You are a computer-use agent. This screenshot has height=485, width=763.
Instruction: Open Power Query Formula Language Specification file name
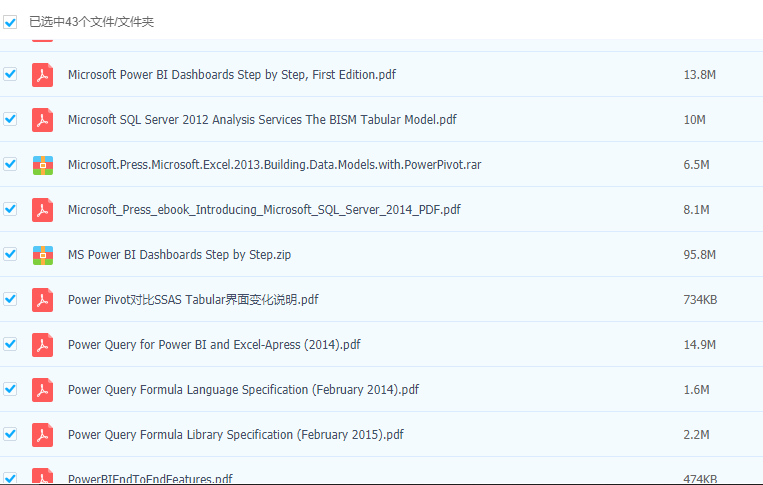point(243,390)
